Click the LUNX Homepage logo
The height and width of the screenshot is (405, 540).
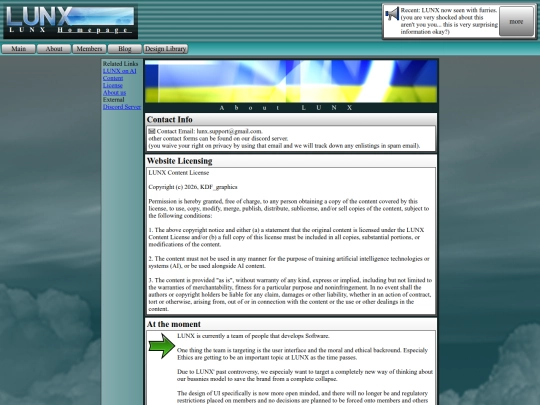point(71,21)
